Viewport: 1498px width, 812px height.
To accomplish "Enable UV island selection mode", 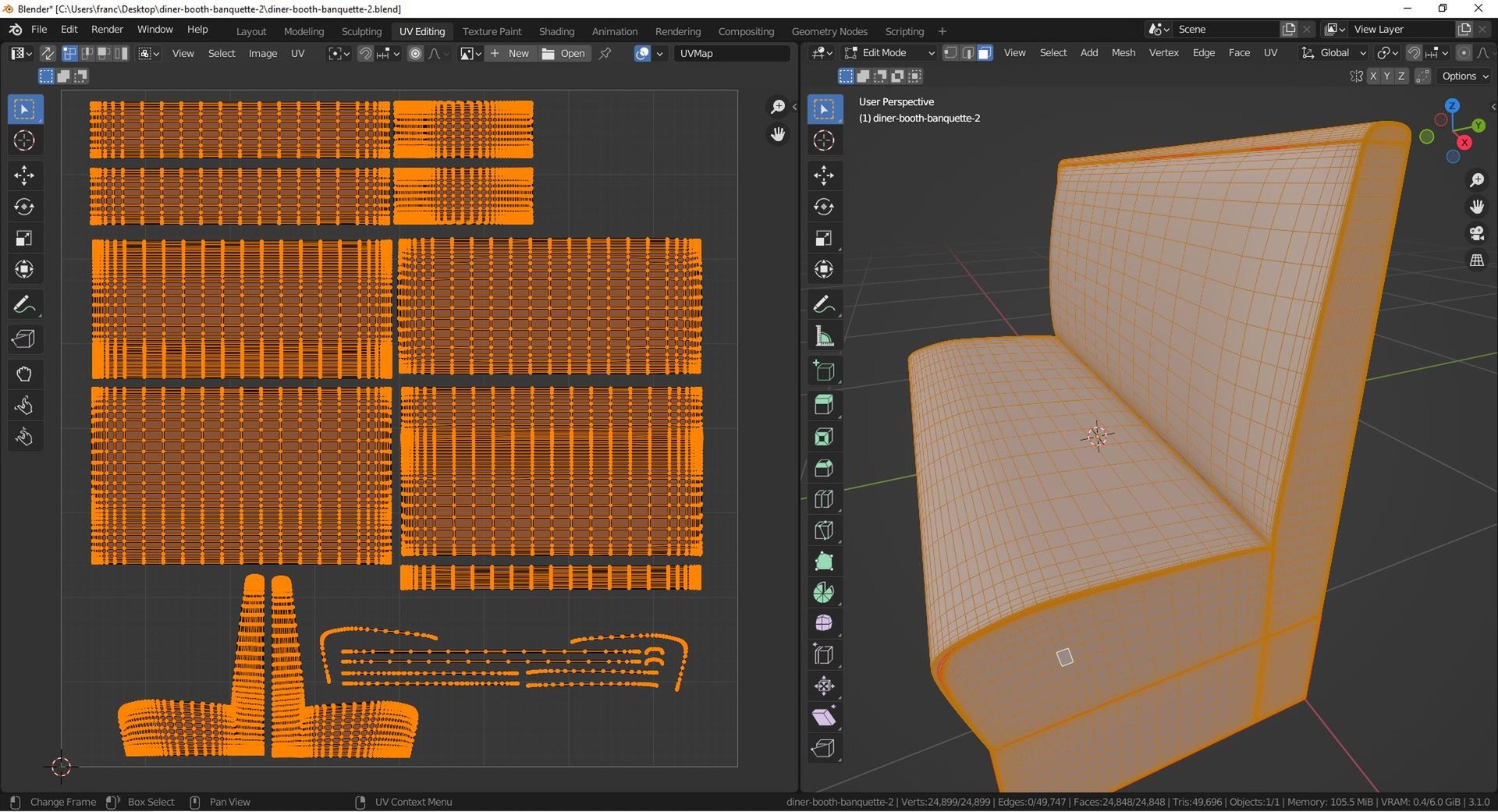I will pyautogui.click(x=121, y=53).
